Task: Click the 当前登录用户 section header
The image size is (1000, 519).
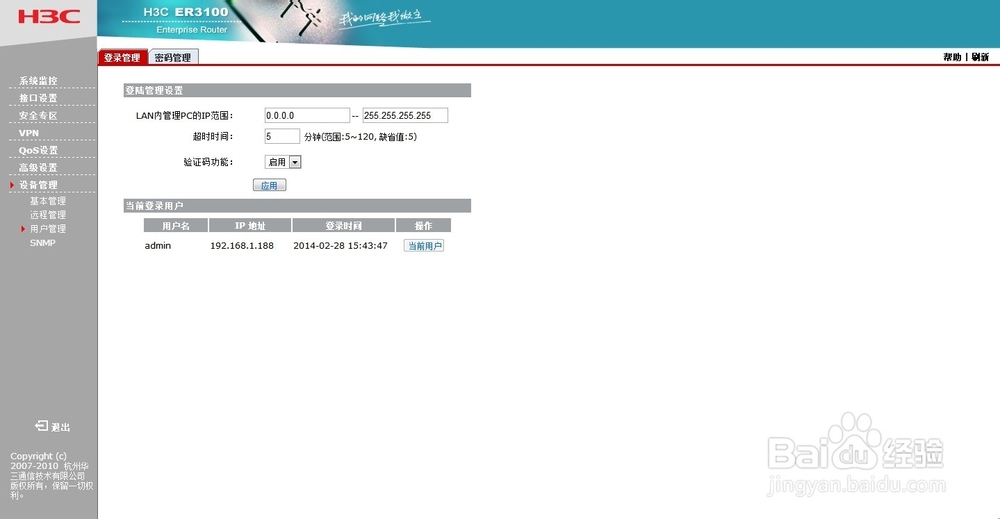Action: pyautogui.click(x=297, y=206)
